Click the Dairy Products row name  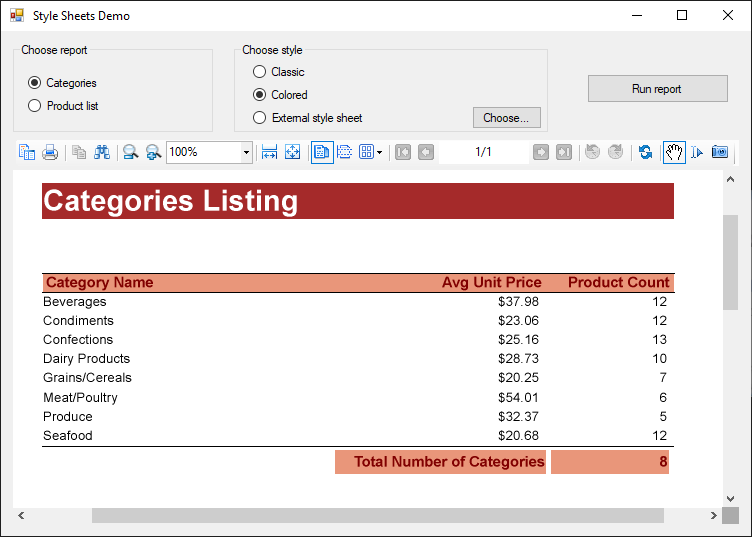pos(86,359)
